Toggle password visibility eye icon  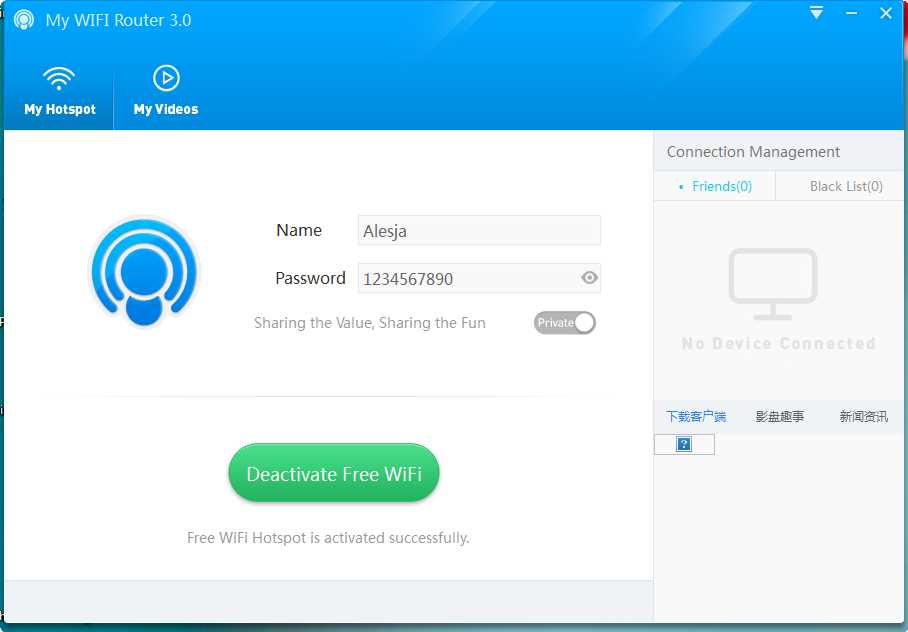589,278
